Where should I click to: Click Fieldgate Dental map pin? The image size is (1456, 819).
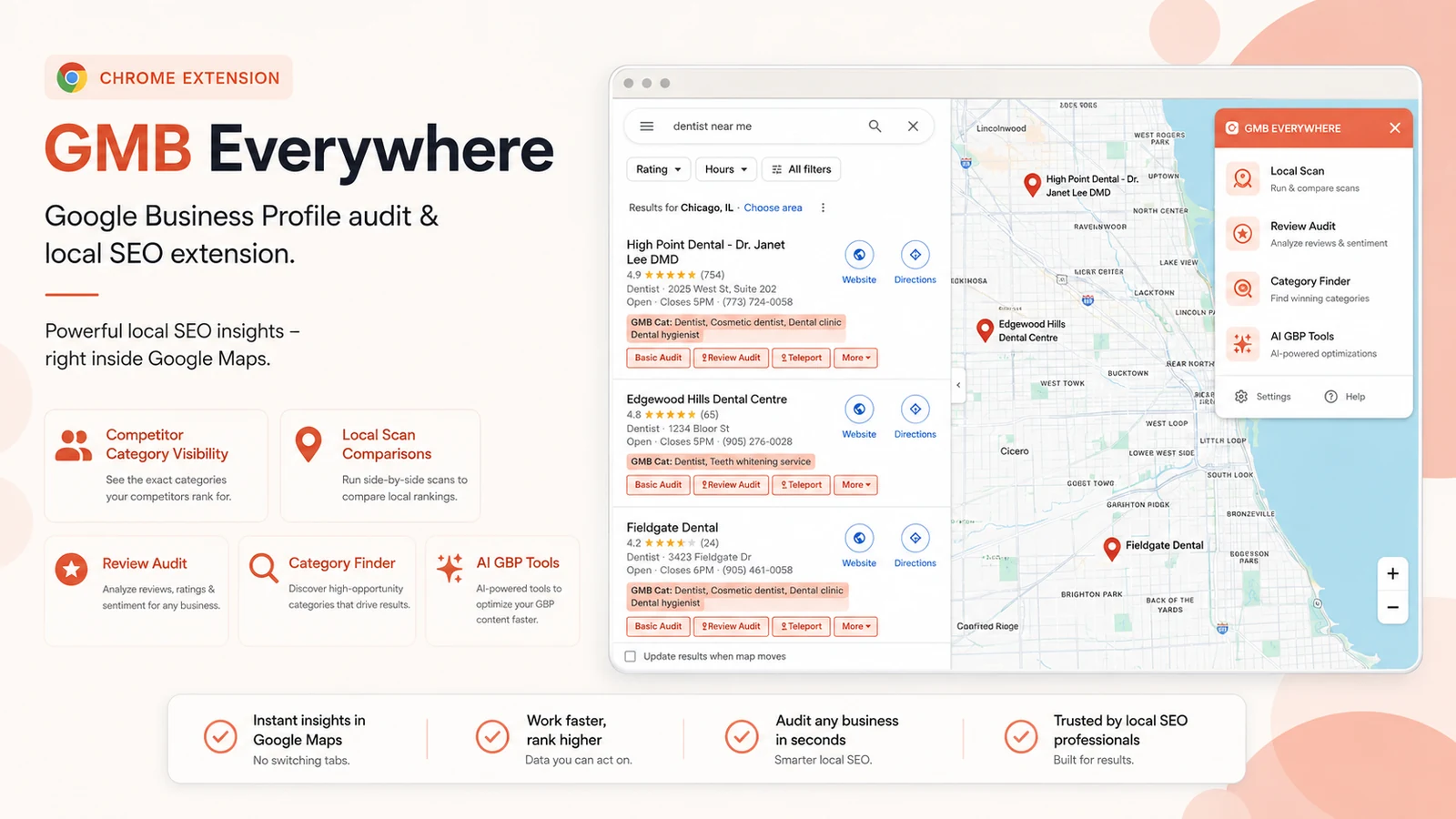(1111, 549)
